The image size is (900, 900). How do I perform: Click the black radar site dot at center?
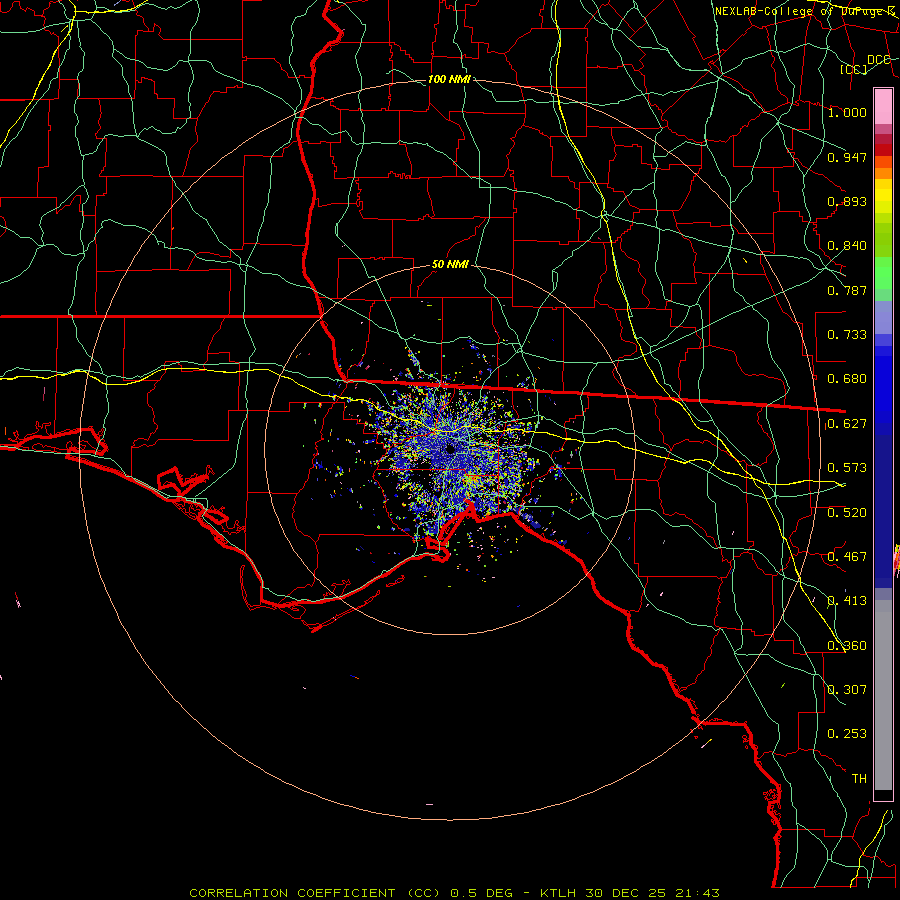coord(451,449)
